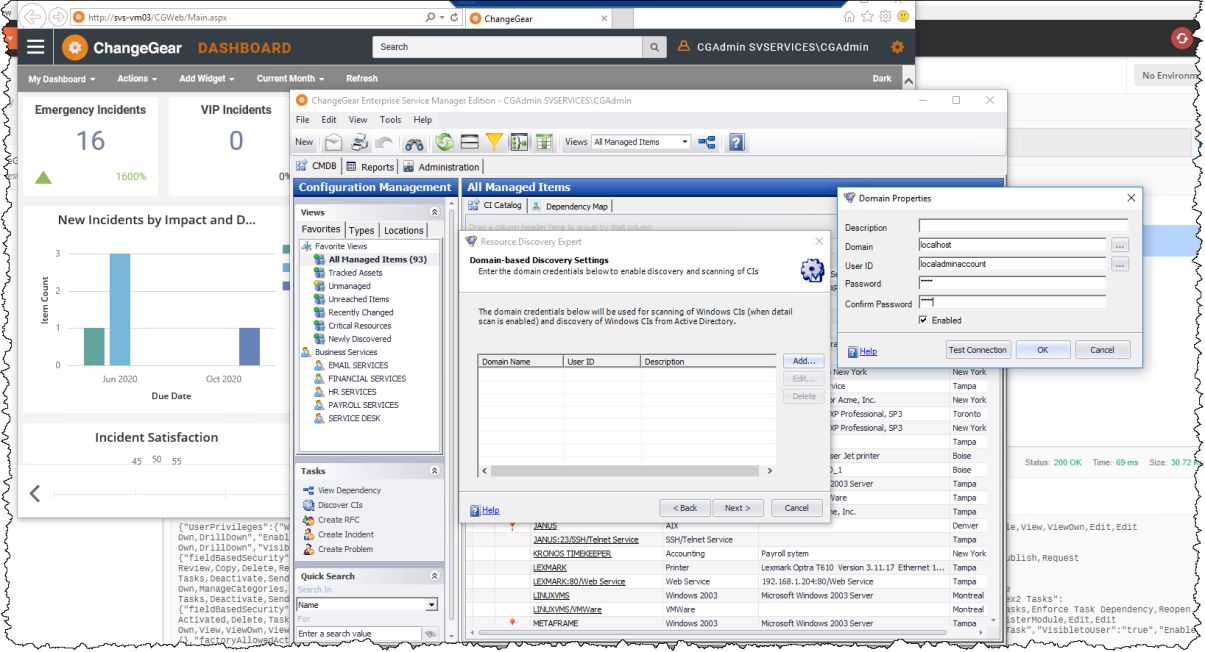The image size is (1205, 652).
Task: Open the blue question mark help icon
Action: [x=737, y=143]
